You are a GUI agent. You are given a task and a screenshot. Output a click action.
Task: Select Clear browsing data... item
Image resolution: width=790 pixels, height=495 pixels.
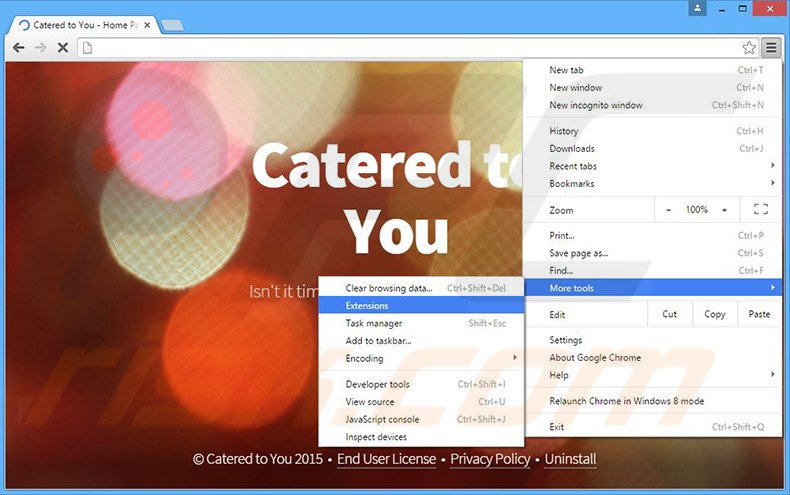click(x=422, y=288)
